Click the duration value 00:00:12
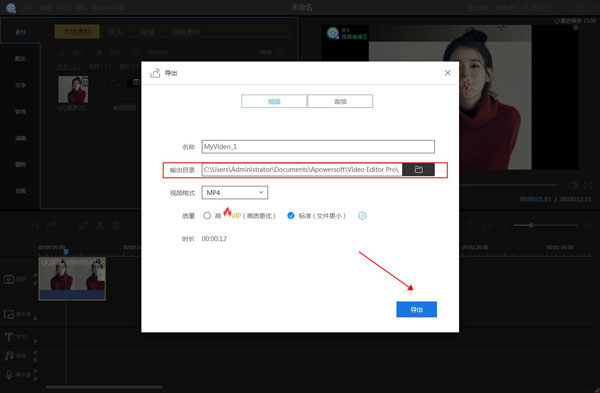 (214, 239)
